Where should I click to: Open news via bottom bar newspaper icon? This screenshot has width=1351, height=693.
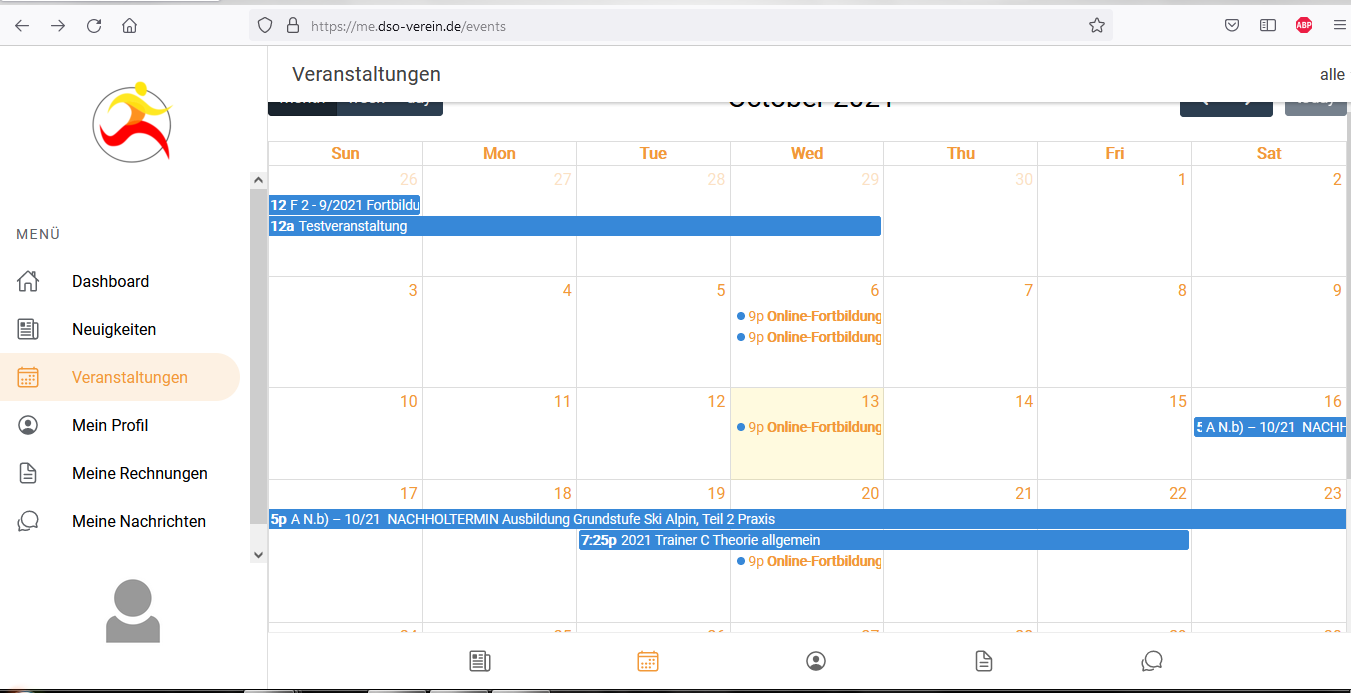click(480, 661)
